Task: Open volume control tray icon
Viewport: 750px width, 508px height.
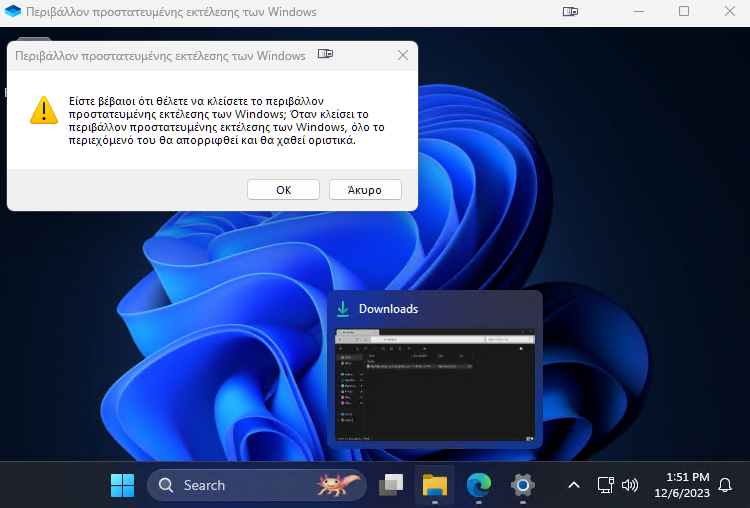Action: [x=629, y=485]
